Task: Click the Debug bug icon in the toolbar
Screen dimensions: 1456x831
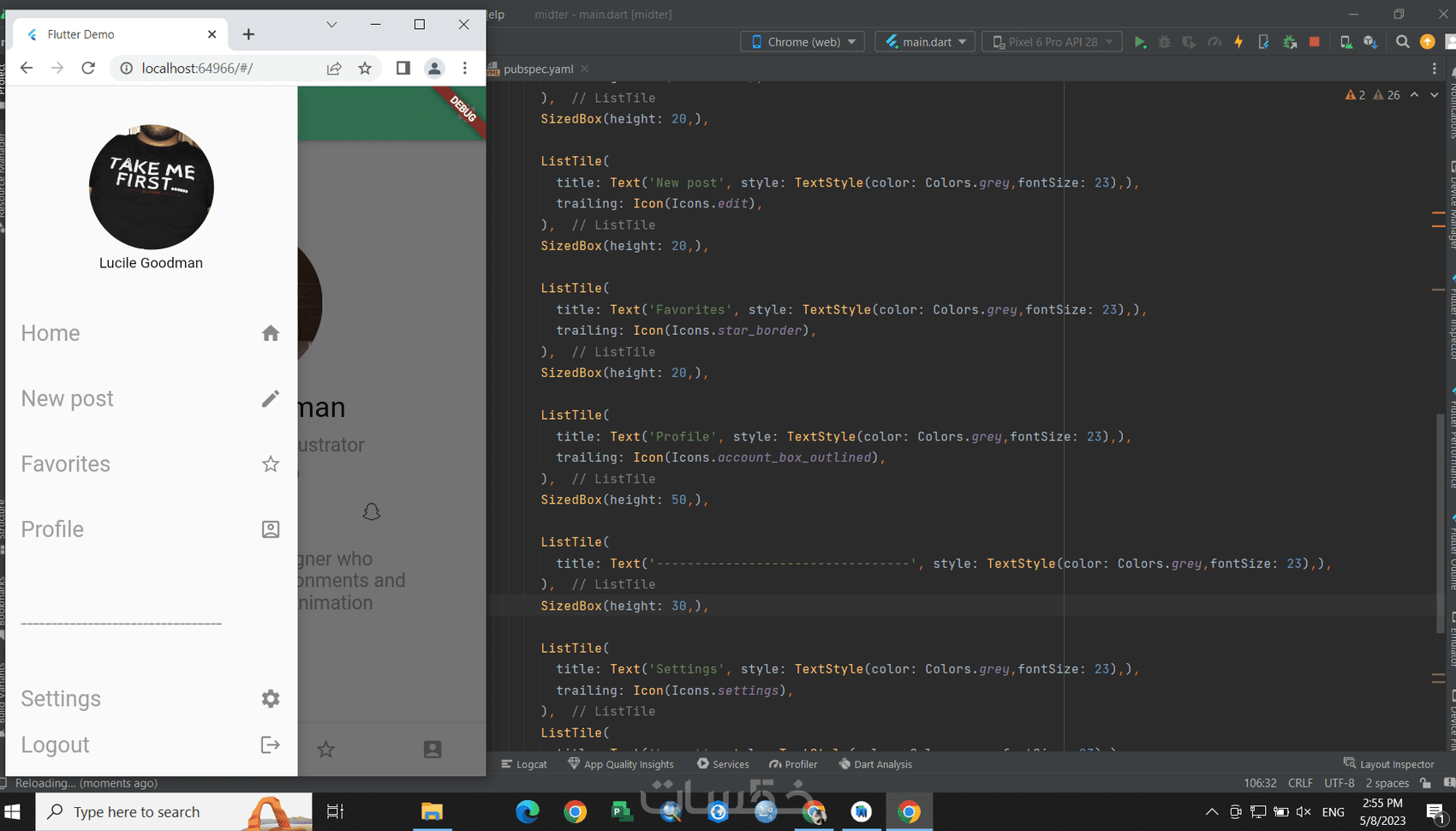Action: pyautogui.click(x=1164, y=42)
